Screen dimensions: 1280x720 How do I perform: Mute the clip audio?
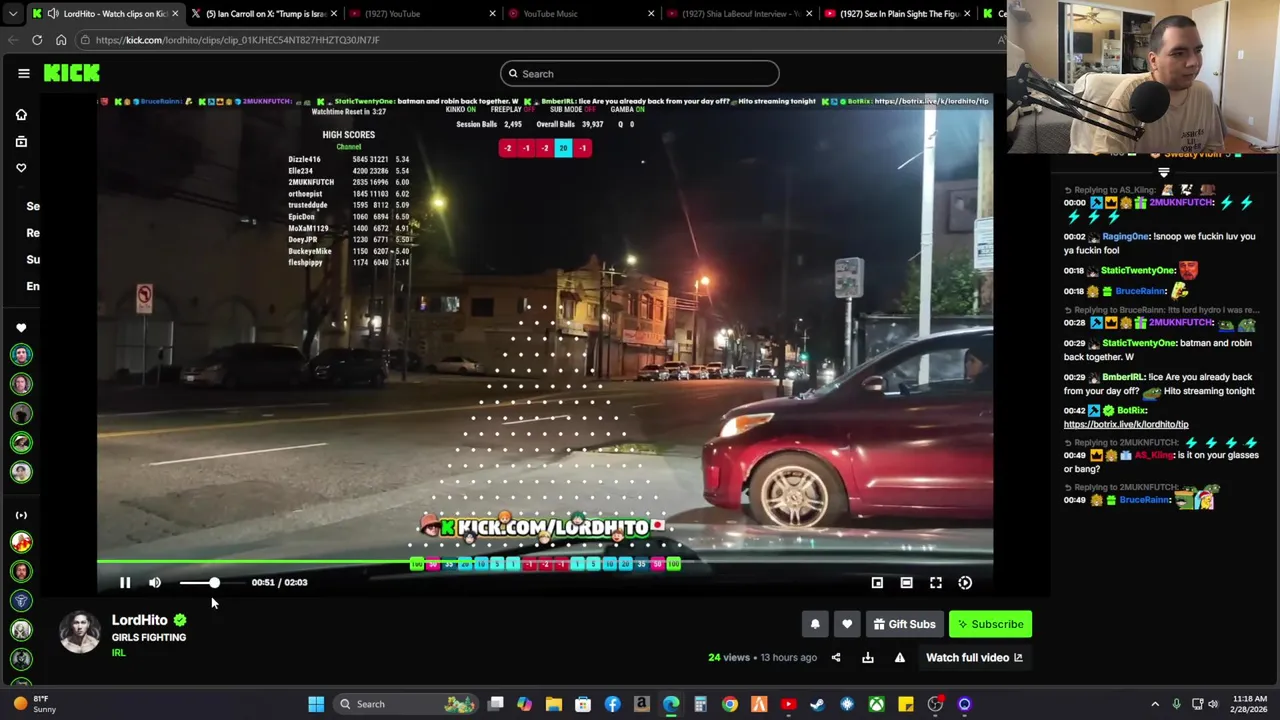point(155,582)
